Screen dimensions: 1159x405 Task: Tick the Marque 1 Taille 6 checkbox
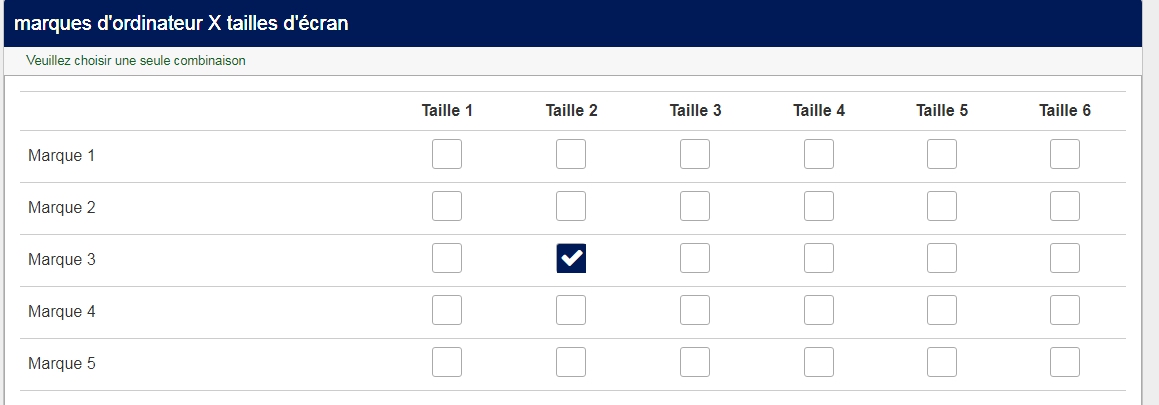[1065, 155]
